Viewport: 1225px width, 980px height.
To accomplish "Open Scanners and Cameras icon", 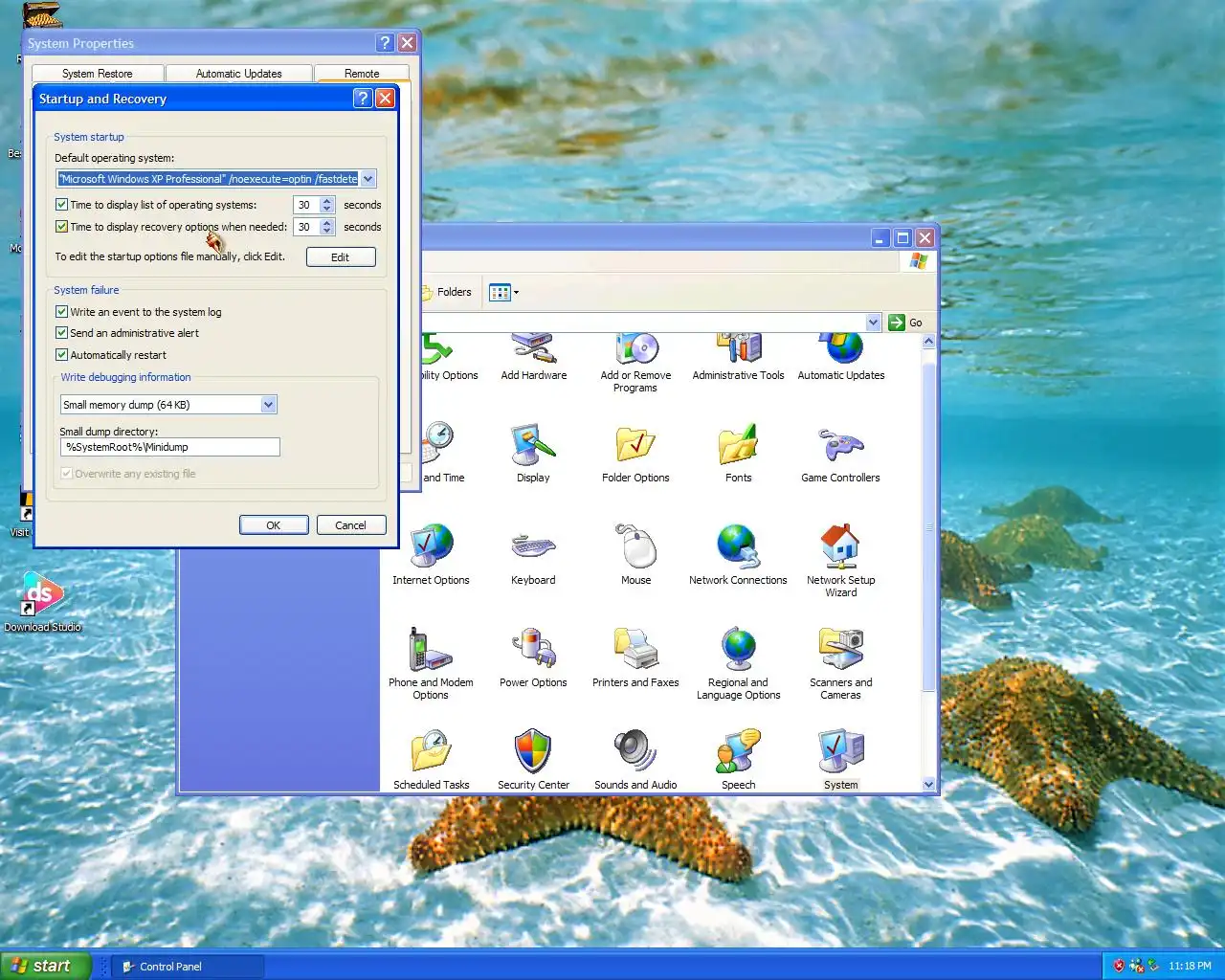I will pos(840,663).
